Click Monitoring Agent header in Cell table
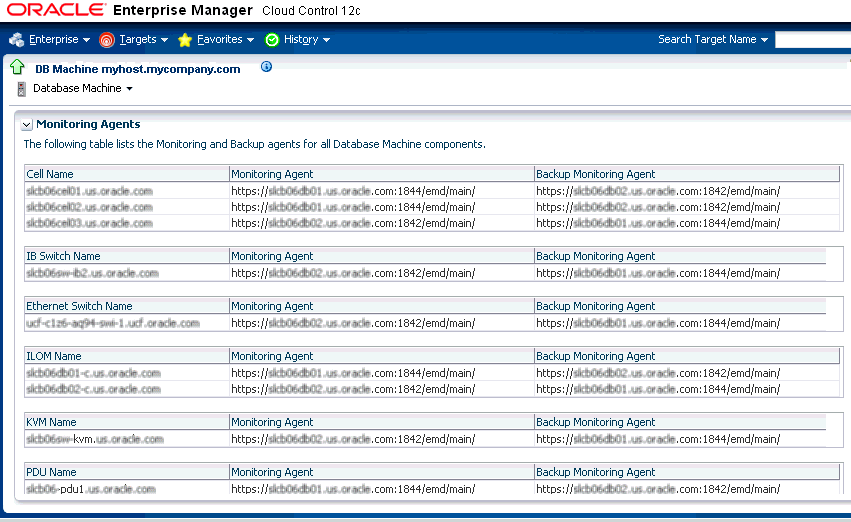851x522 pixels. (x=382, y=174)
